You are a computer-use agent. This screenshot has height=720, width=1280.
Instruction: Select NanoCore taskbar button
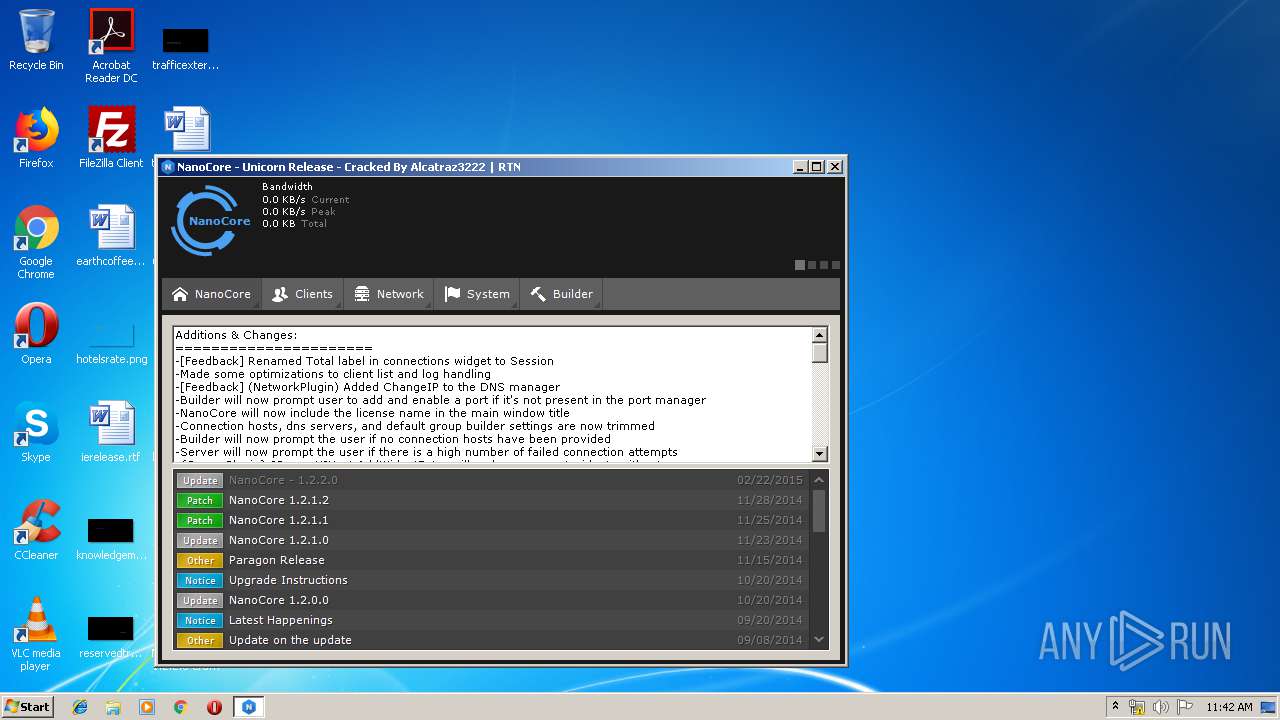[249, 707]
